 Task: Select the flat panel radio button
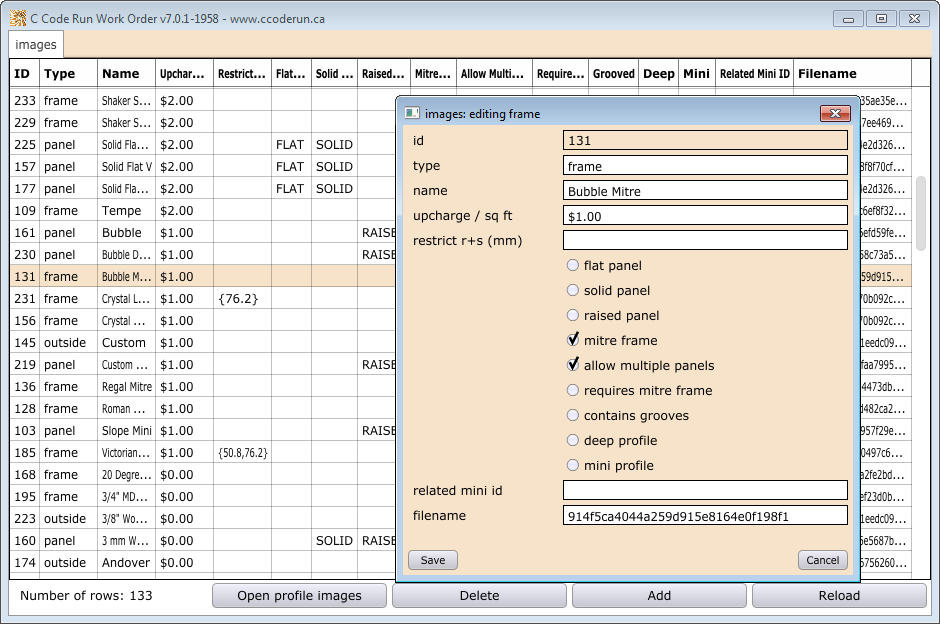click(573, 266)
